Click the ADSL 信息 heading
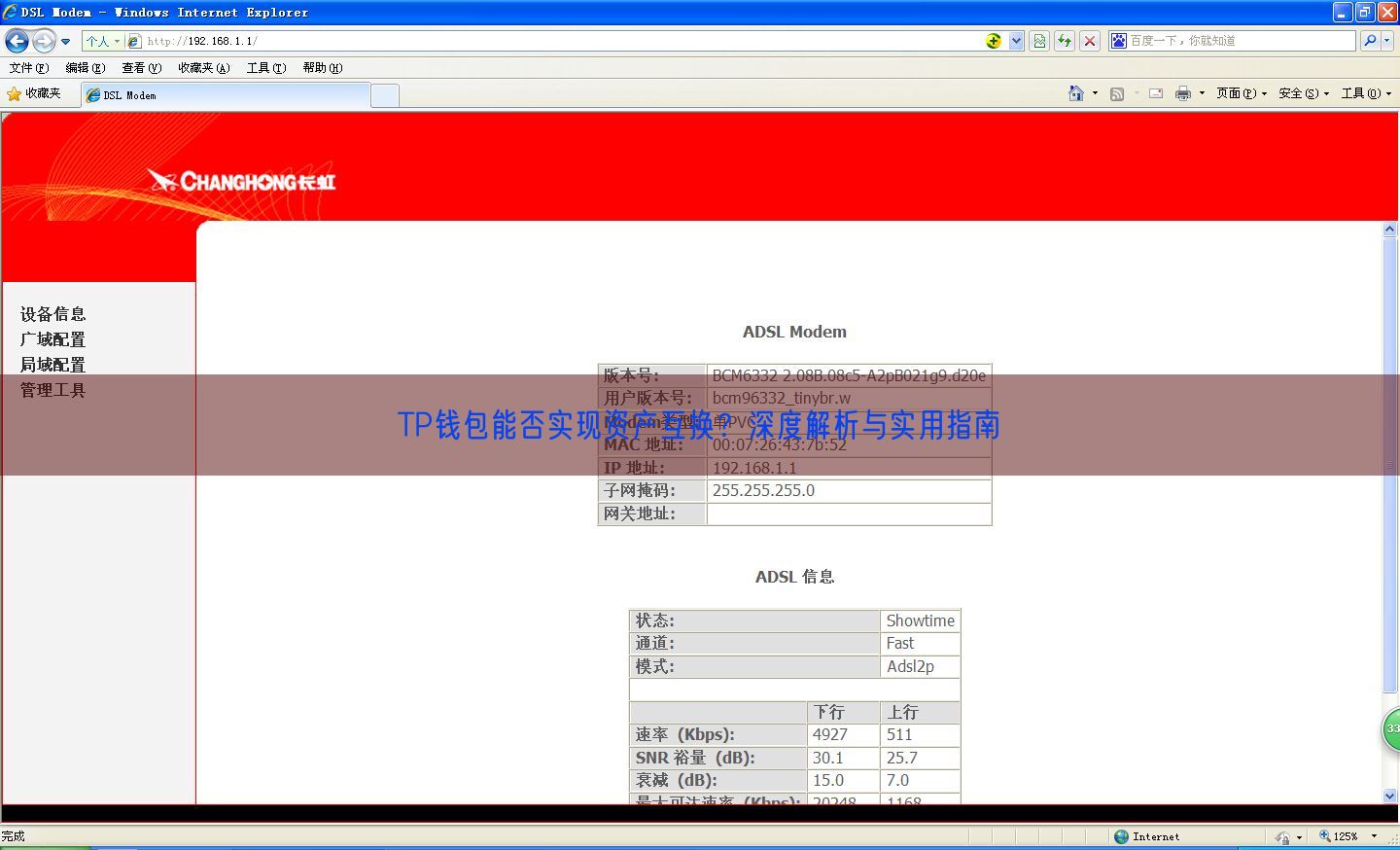Image resolution: width=1400 pixels, height=850 pixels. pyautogui.click(x=794, y=577)
